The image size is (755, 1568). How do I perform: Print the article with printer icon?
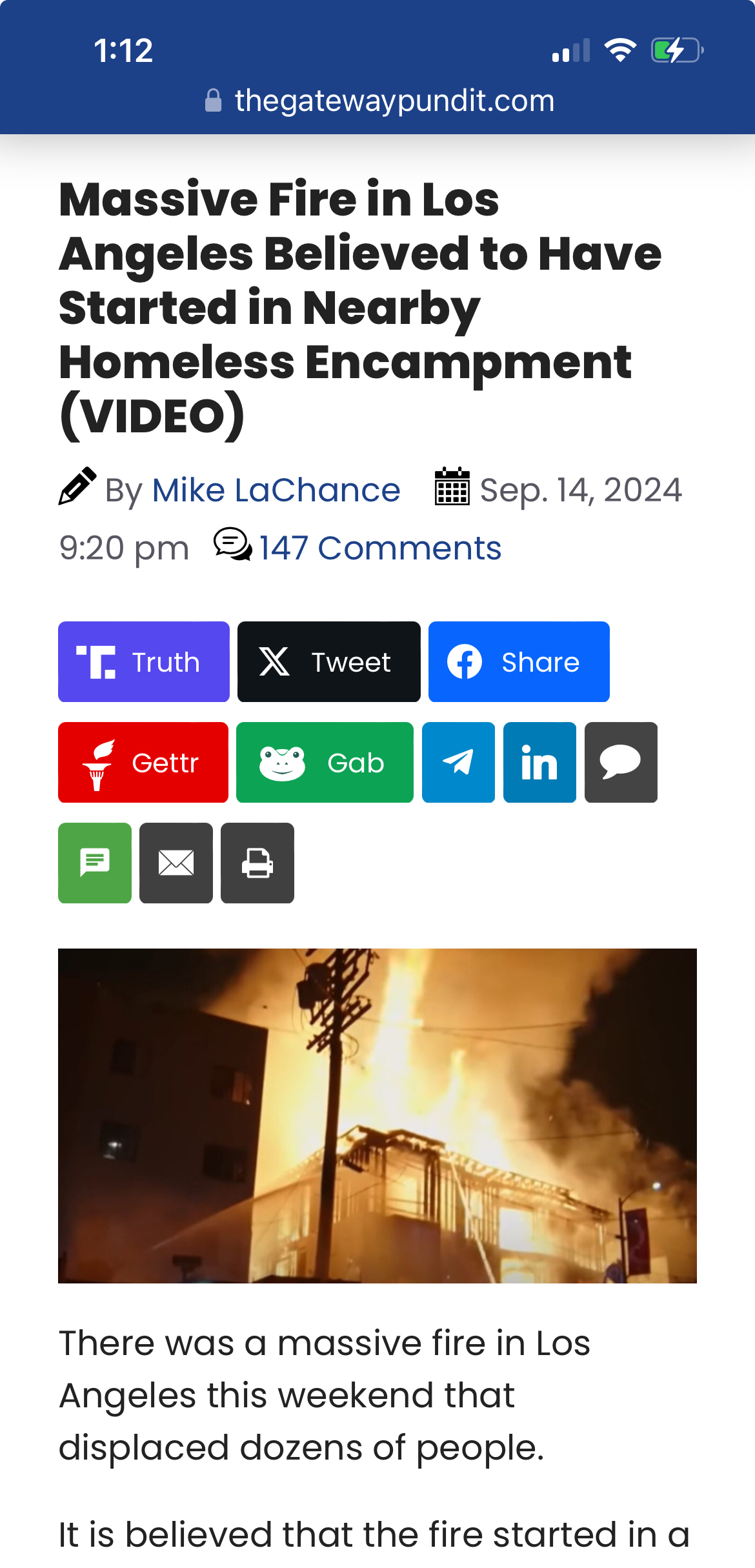point(257,863)
